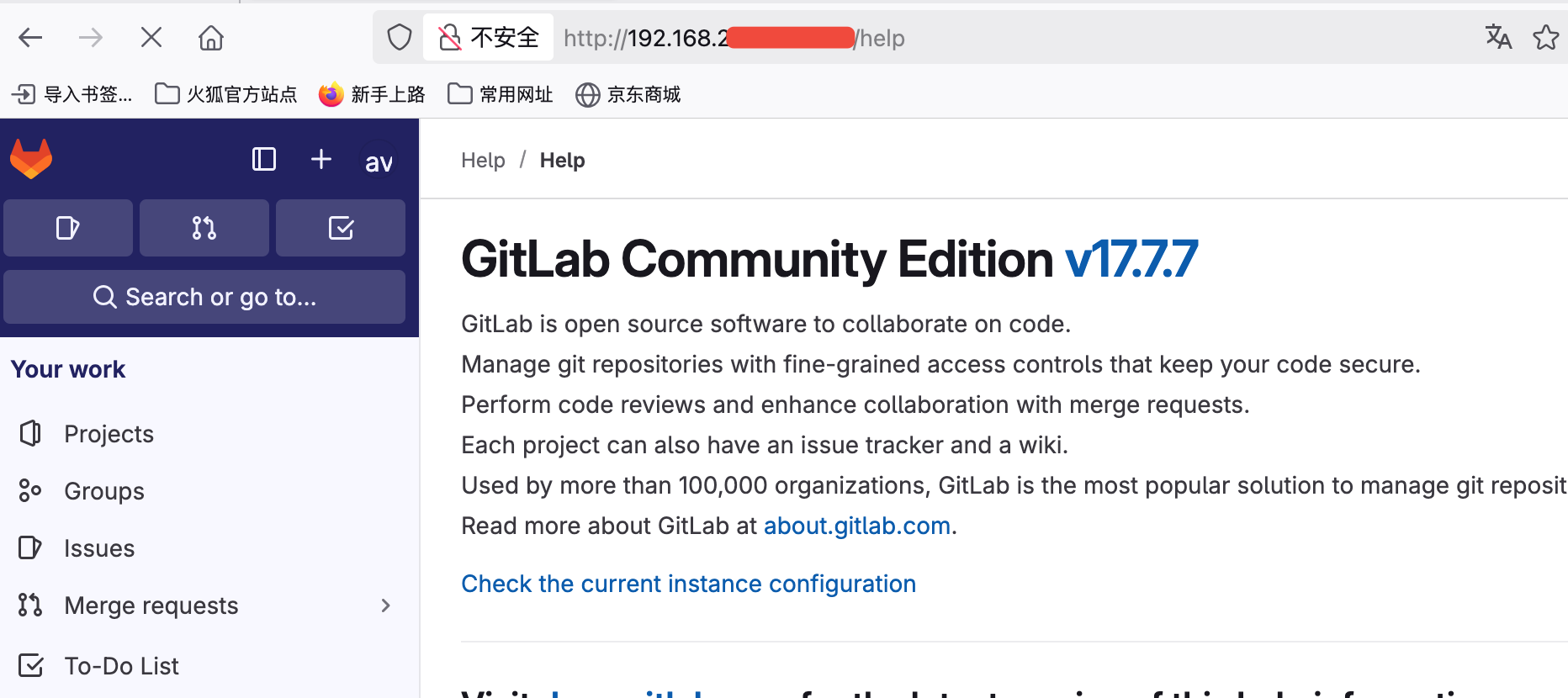Screen dimensions: 1568x698
Task: Toggle the bookmark star for this page
Action: pyautogui.click(x=1546, y=38)
